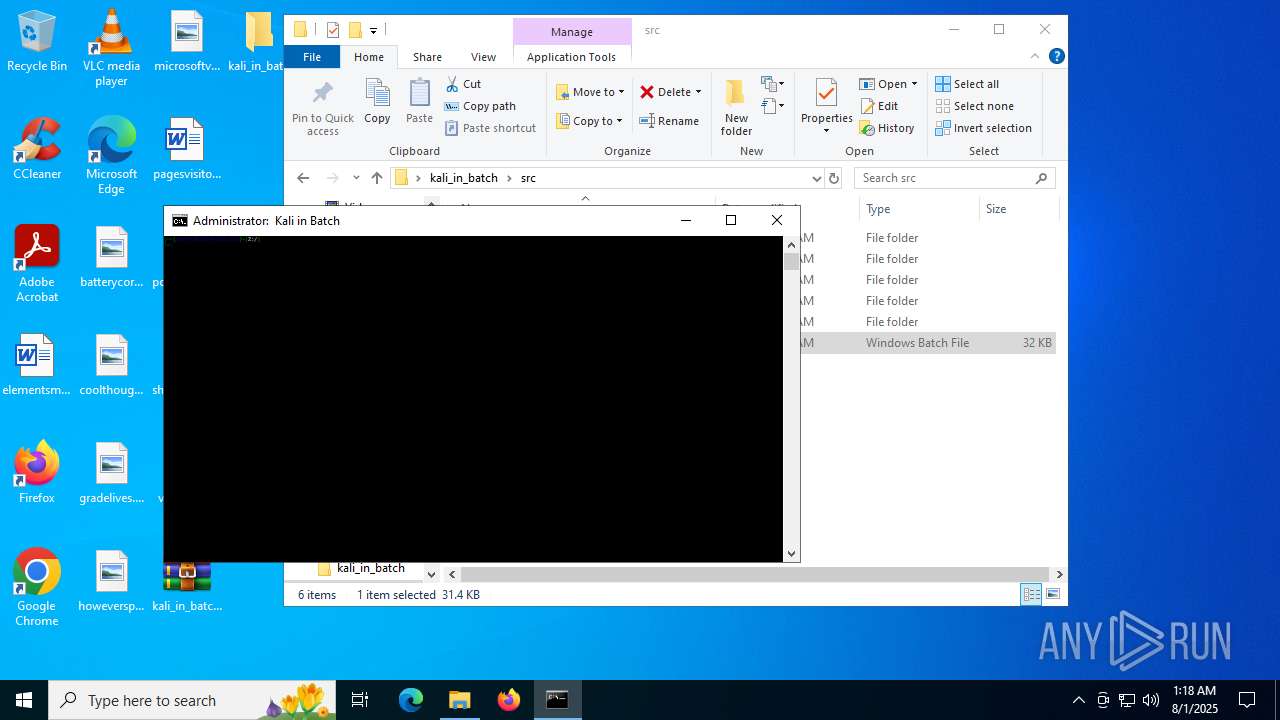Select the Windows Batch File row
1280x720 pixels.
click(927, 342)
